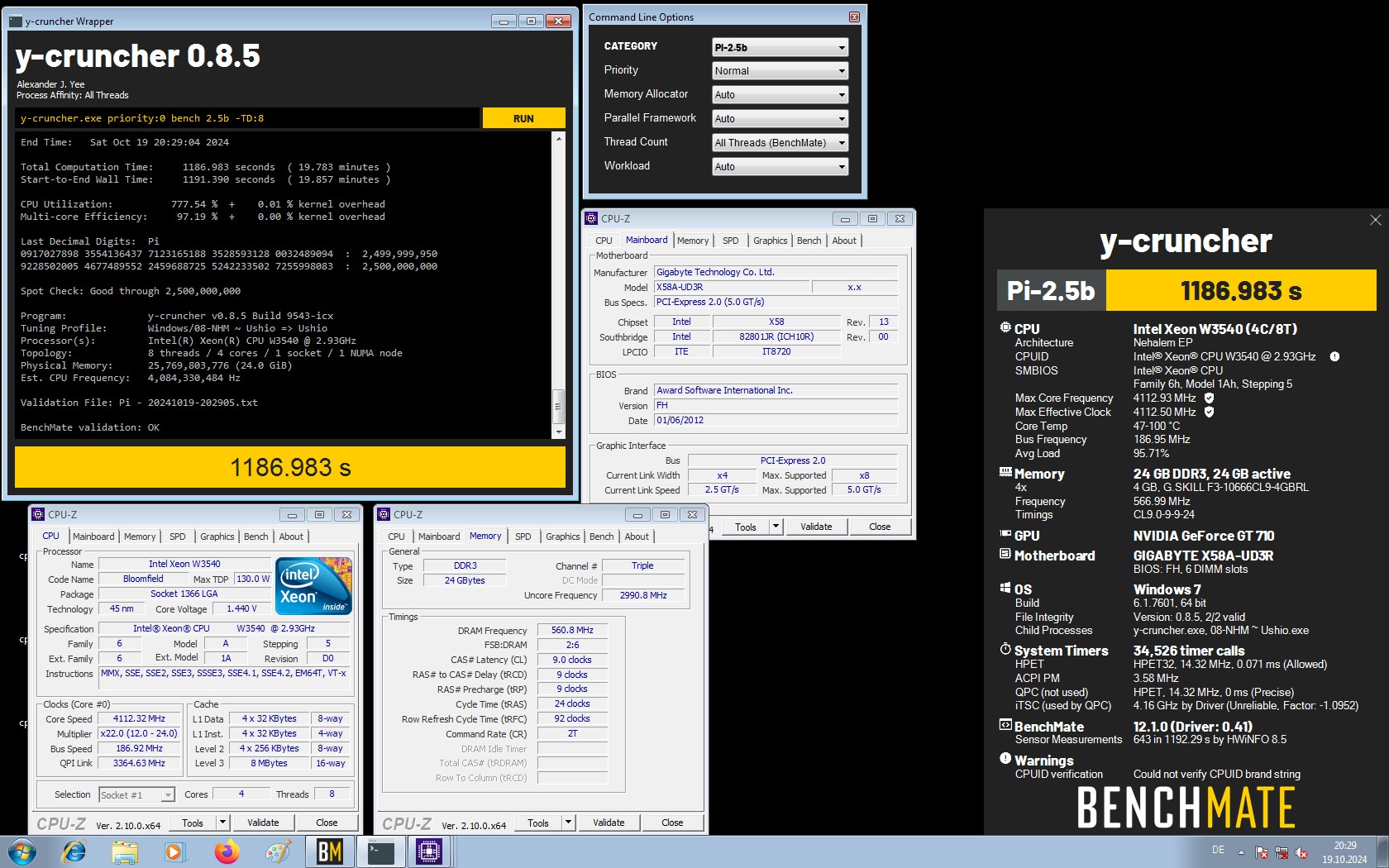This screenshot has width=1389, height=868.
Task: Click the DE language indicator
Action: pyautogui.click(x=1218, y=850)
